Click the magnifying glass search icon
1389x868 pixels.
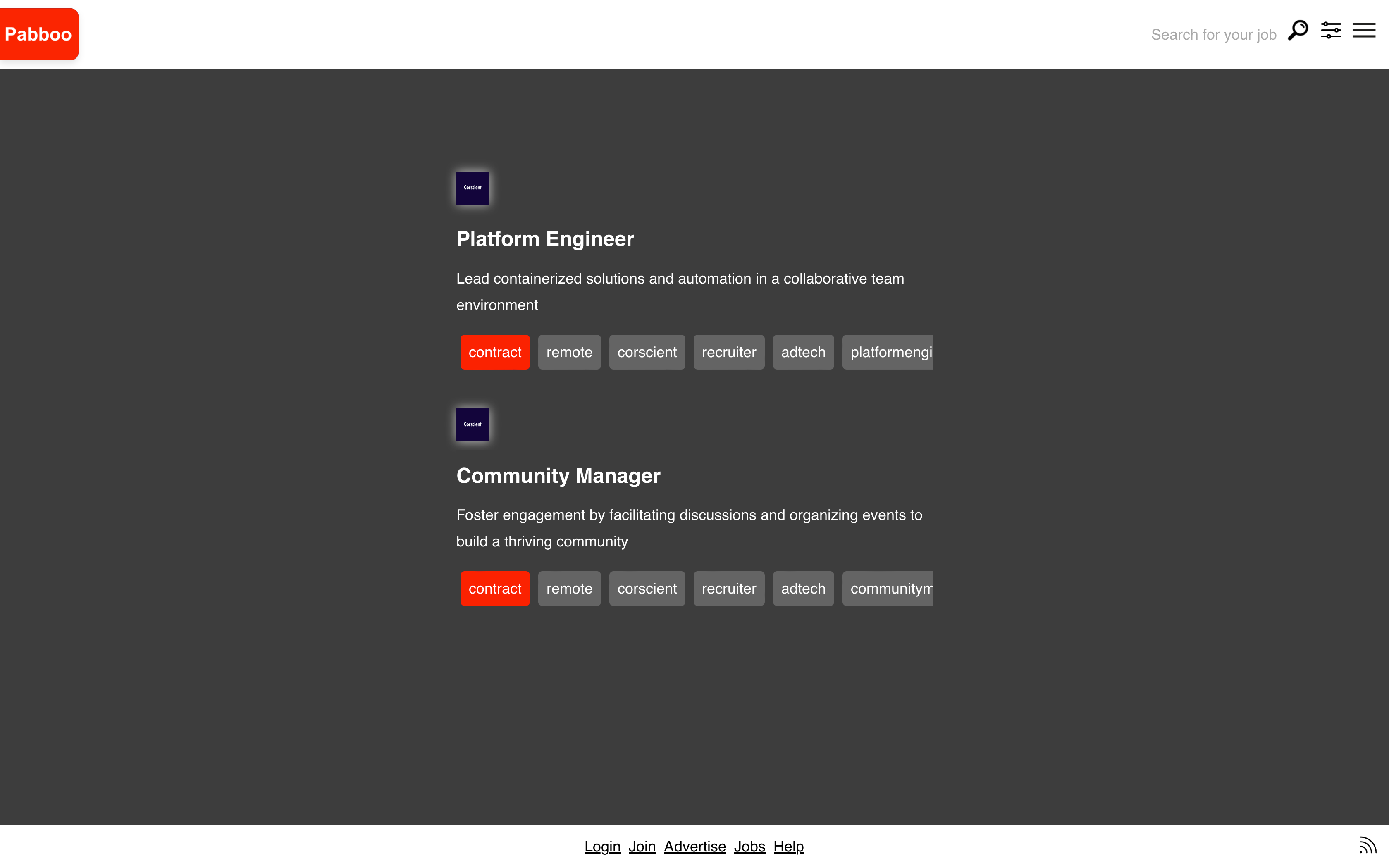pyautogui.click(x=1298, y=31)
